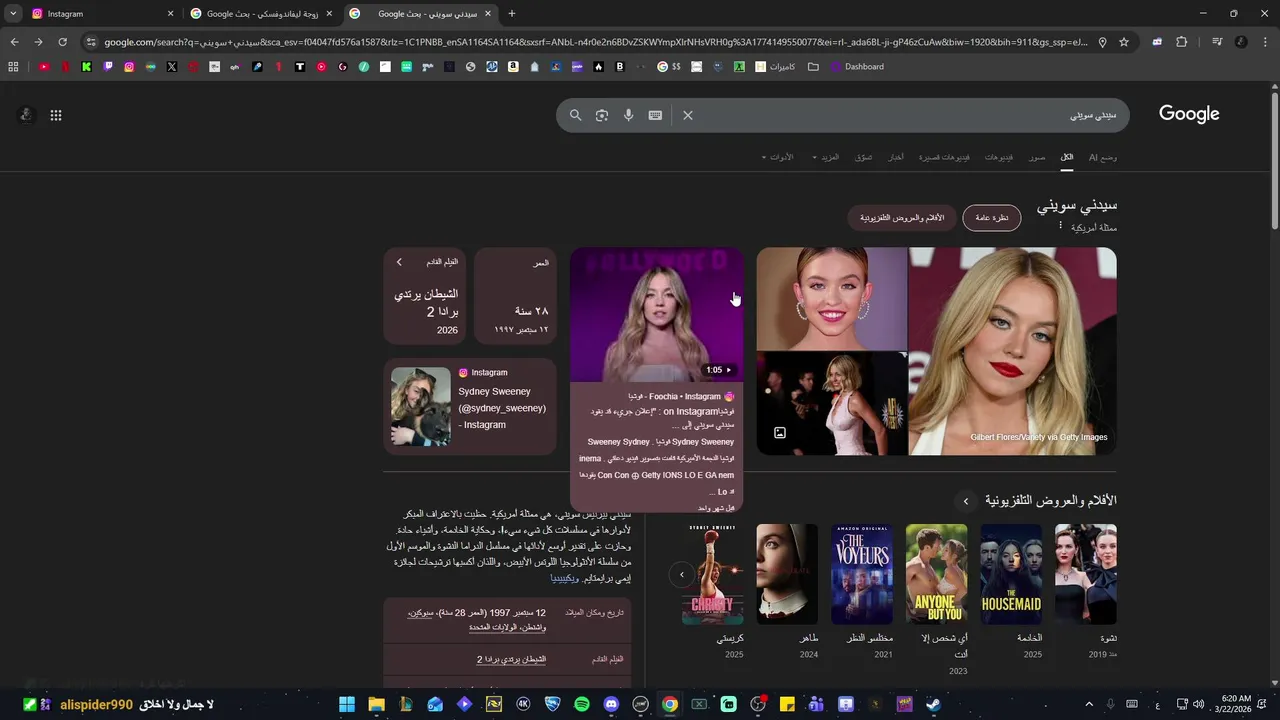Play the 1:05 Instagram video thumbnail
The width and height of the screenshot is (1280, 720).
click(x=657, y=315)
